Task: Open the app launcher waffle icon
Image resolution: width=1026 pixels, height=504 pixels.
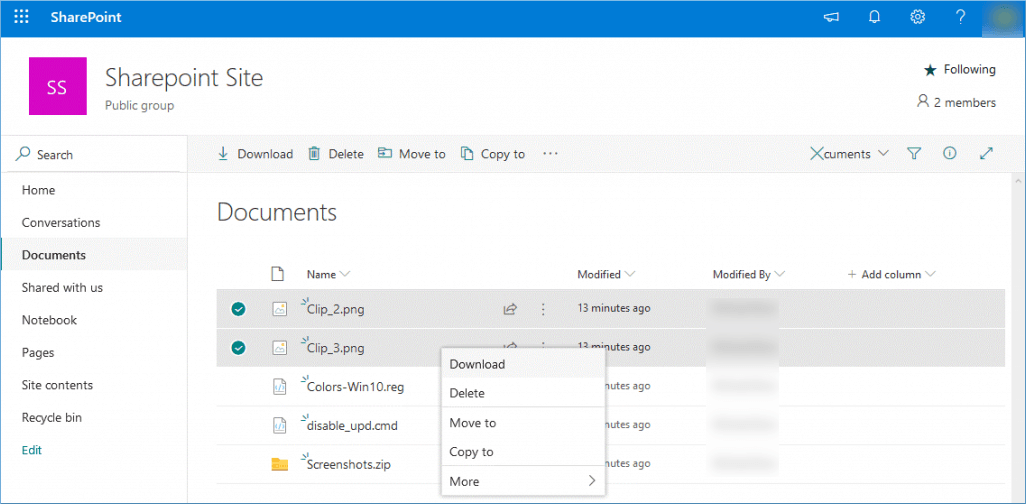Action: click(21, 18)
